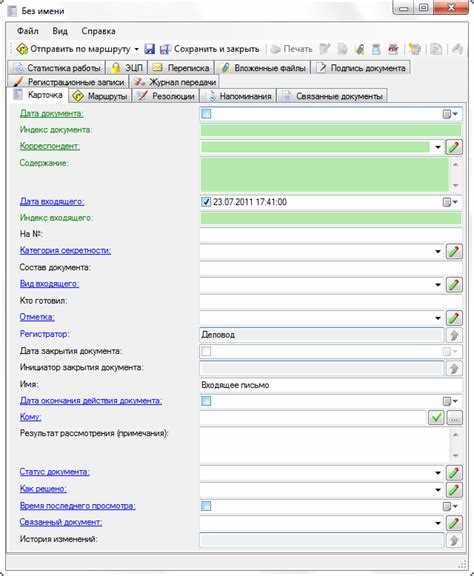The height and width of the screenshot is (576, 474).
Task: Enable the Время последнего просмотра checkbox
Action: (207, 506)
